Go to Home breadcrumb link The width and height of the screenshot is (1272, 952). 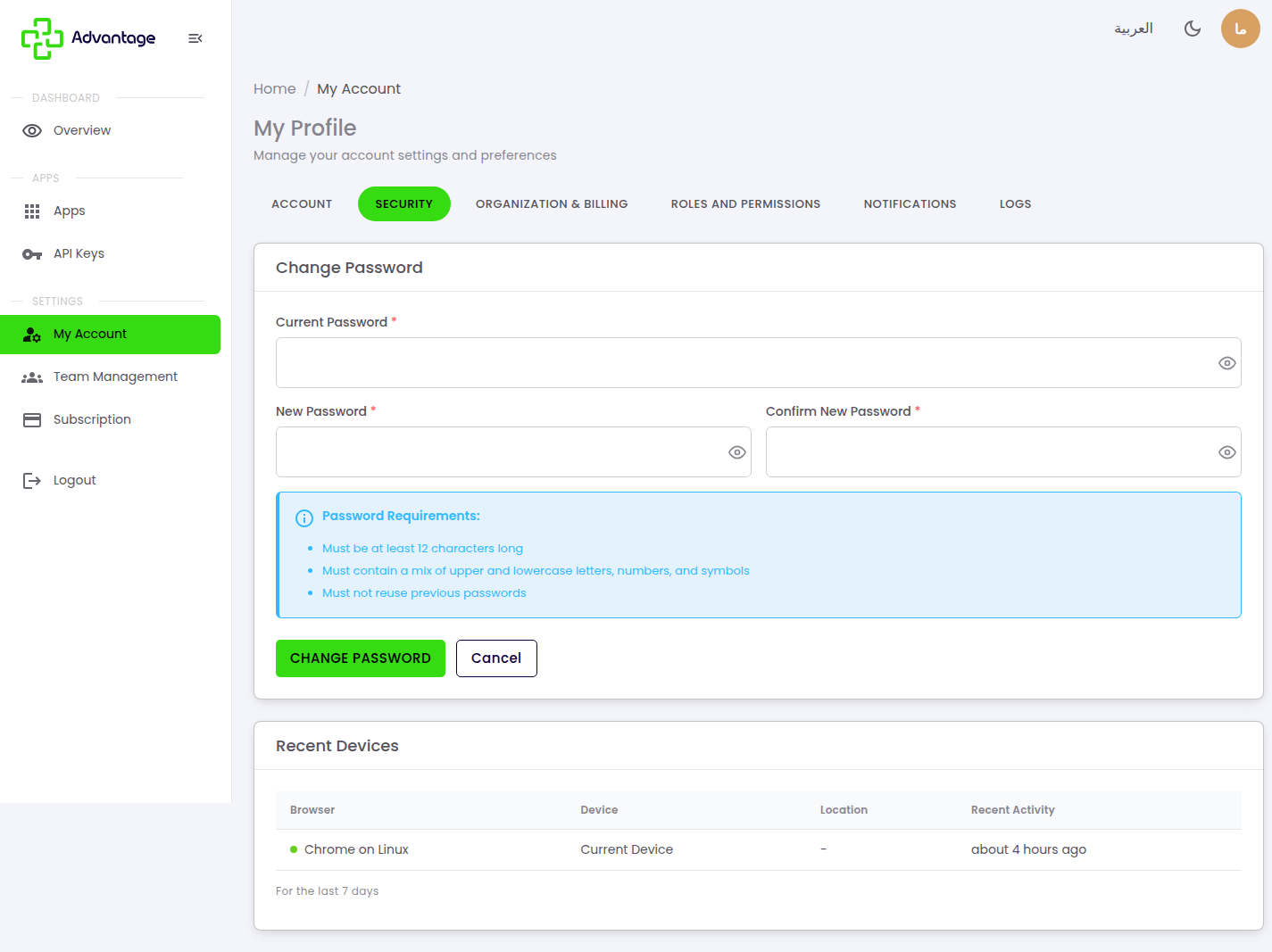pyautogui.click(x=275, y=89)
